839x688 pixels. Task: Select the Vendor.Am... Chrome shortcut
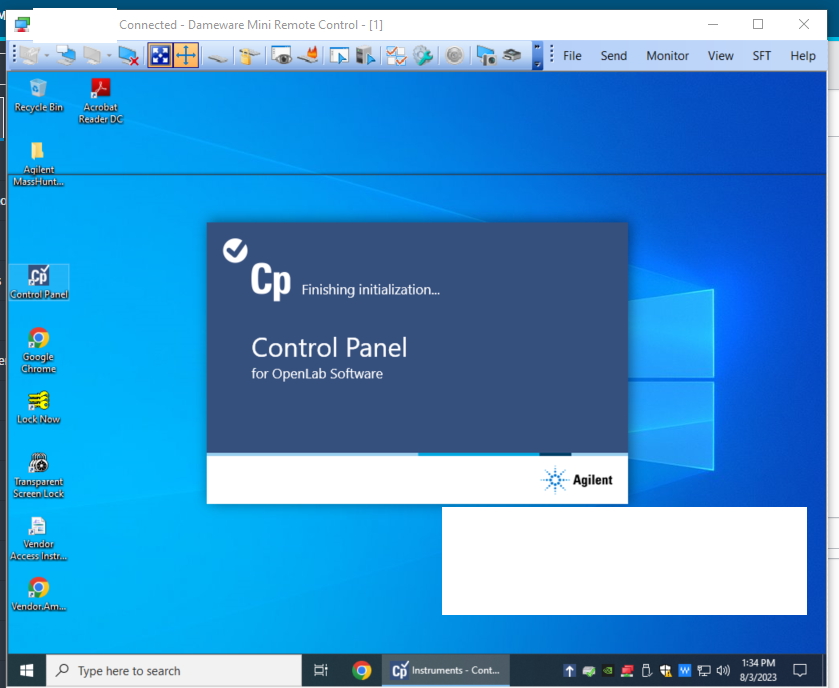39,594
